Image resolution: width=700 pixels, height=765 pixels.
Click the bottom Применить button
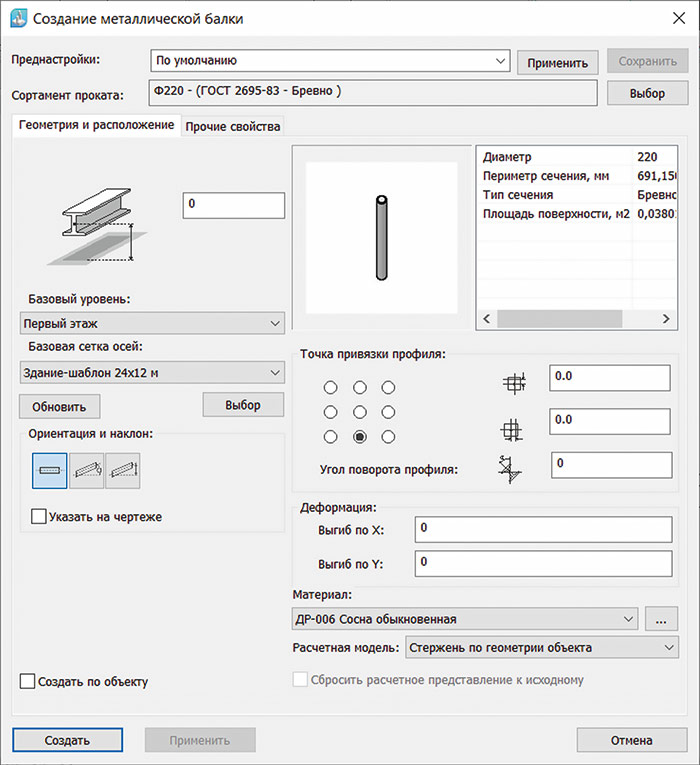click(x=200, y=740)
